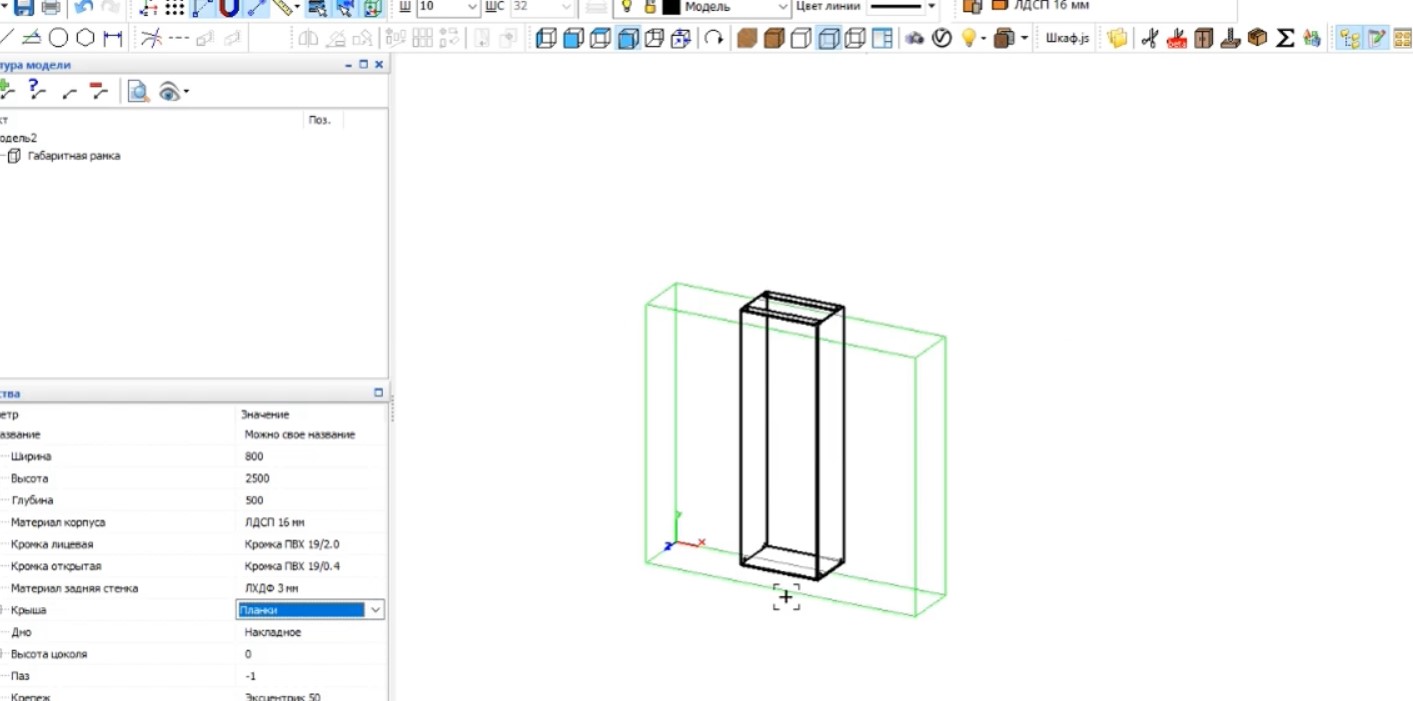Select the circle drawing tool
This screenshot has height=701, width=1413.
pyautogui.click(x=59, y=39)
